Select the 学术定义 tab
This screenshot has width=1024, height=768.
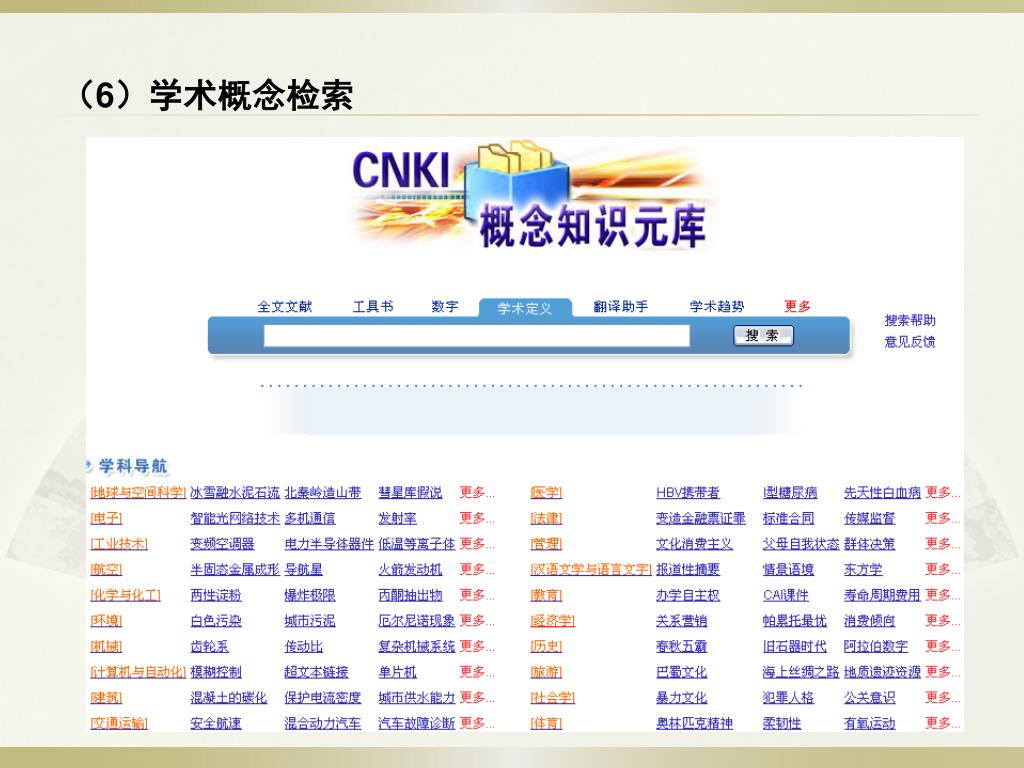coord(525,308)
